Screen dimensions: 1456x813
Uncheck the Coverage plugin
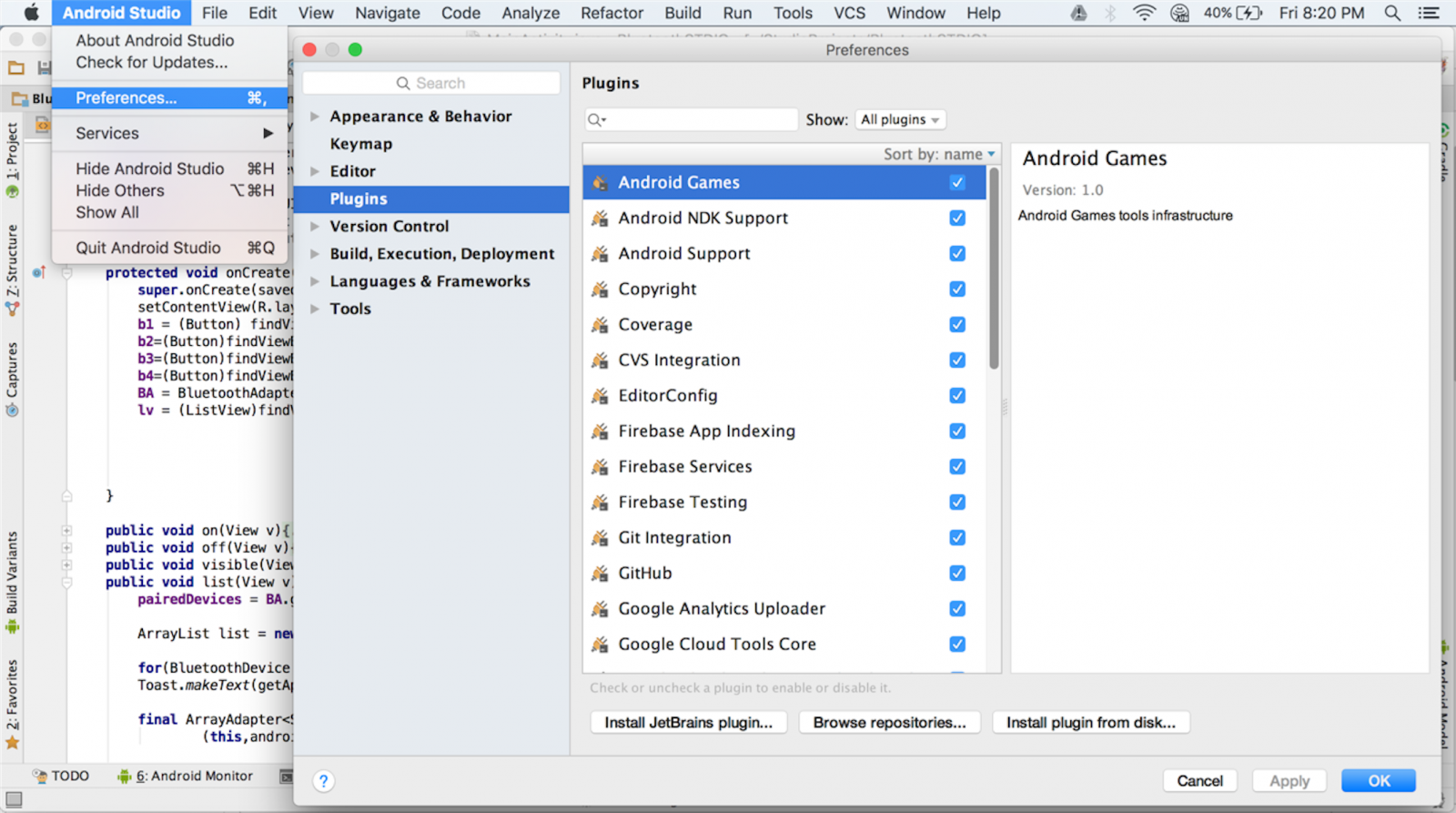pos(957,324)
